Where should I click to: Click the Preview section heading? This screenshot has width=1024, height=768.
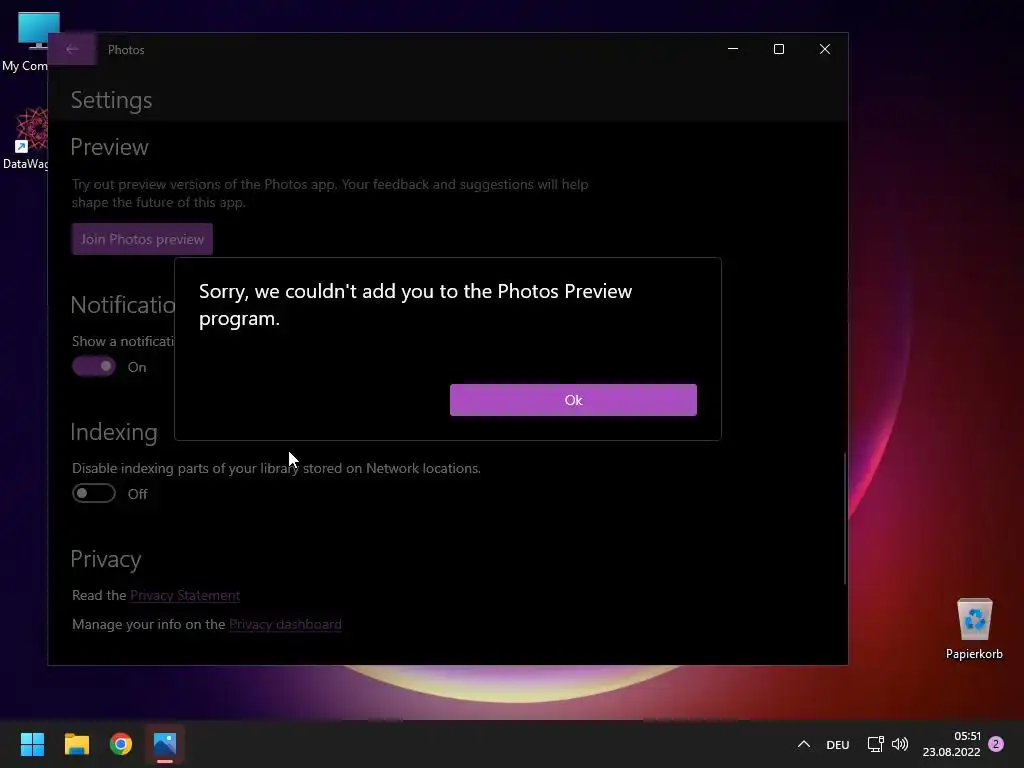109,147
